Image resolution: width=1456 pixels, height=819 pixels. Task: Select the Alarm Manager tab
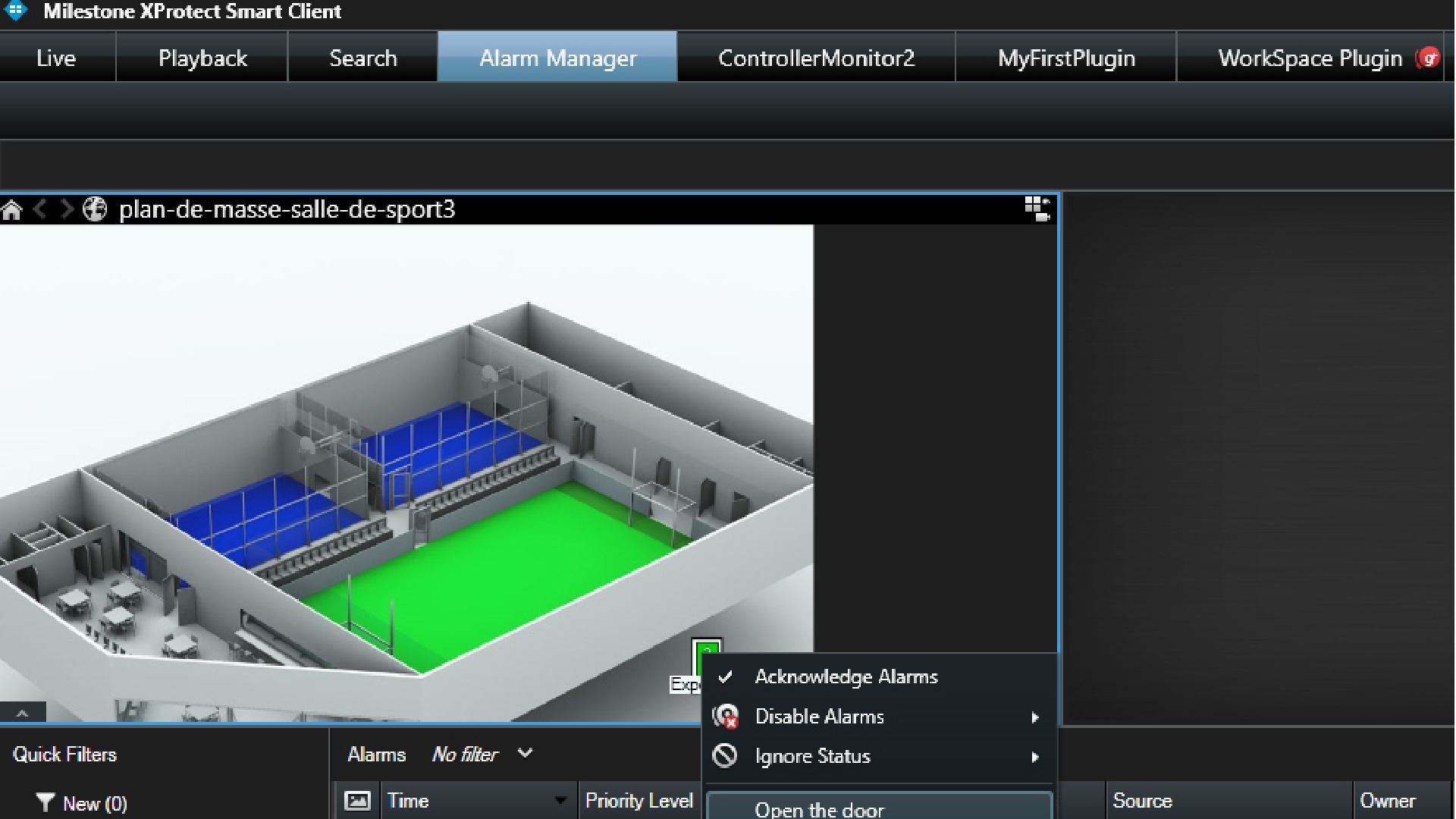[x=557, y=57]
